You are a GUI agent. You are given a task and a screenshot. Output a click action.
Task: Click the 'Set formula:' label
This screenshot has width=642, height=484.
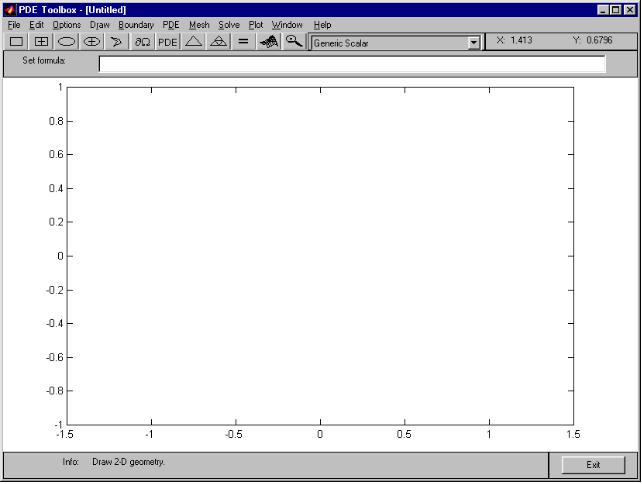click(44, 61)
